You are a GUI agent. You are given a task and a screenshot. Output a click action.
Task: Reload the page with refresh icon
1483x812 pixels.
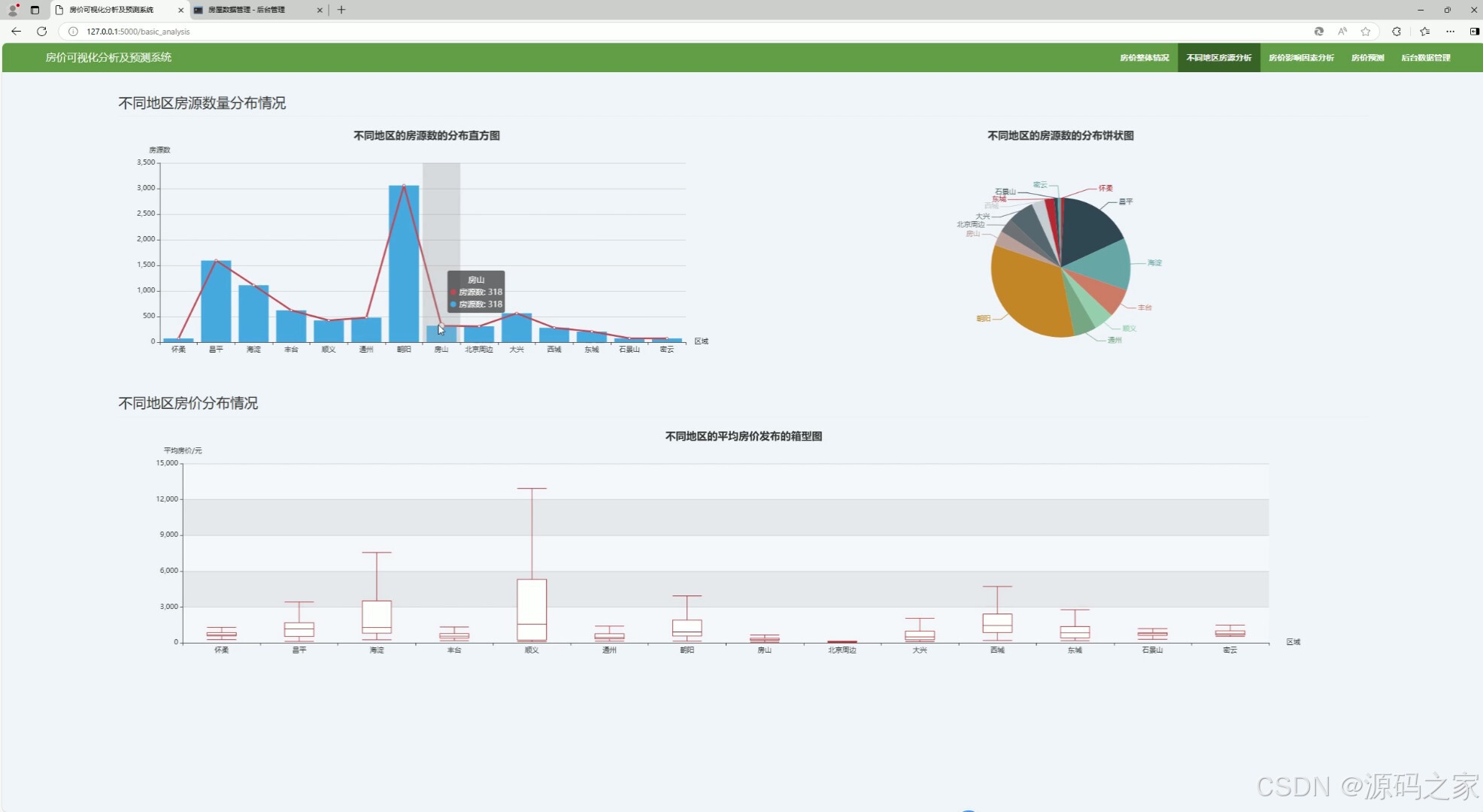click(42, 32)
